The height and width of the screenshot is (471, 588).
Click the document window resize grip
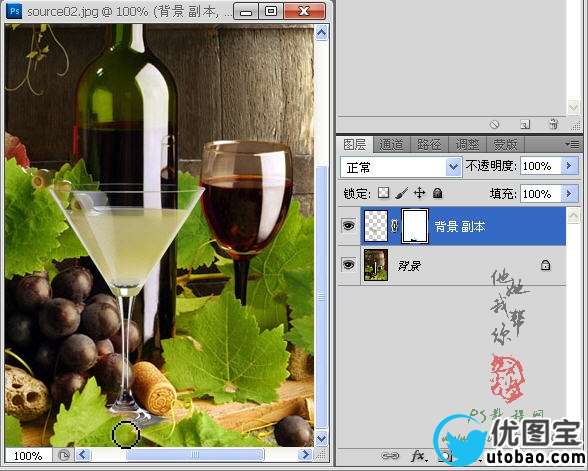(321, 455)
